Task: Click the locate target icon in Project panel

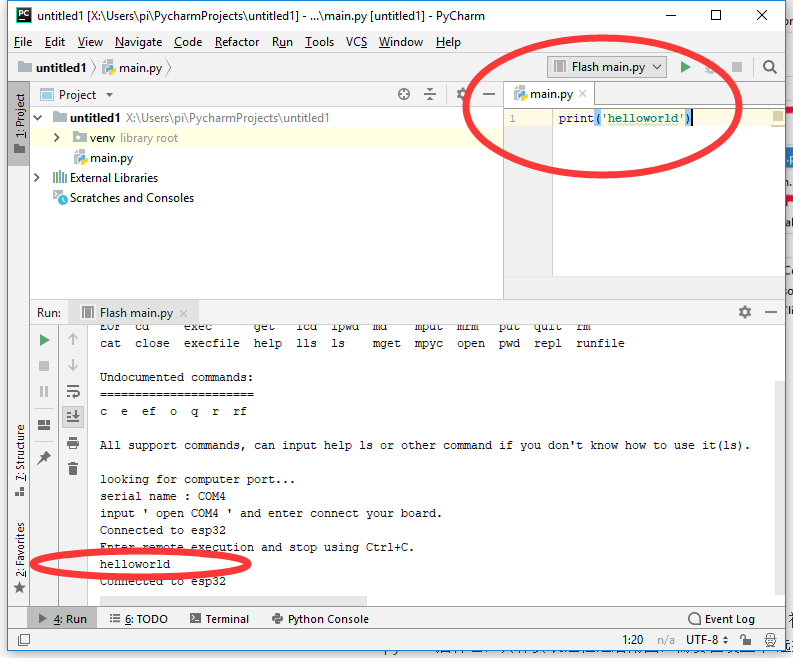Action: [404, 94]
